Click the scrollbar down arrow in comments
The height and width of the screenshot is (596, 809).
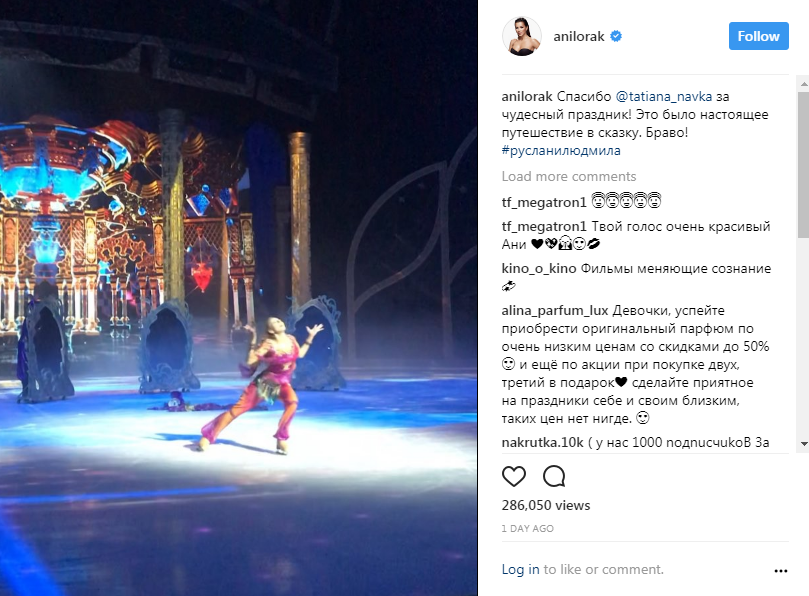[x=803, y=444]
